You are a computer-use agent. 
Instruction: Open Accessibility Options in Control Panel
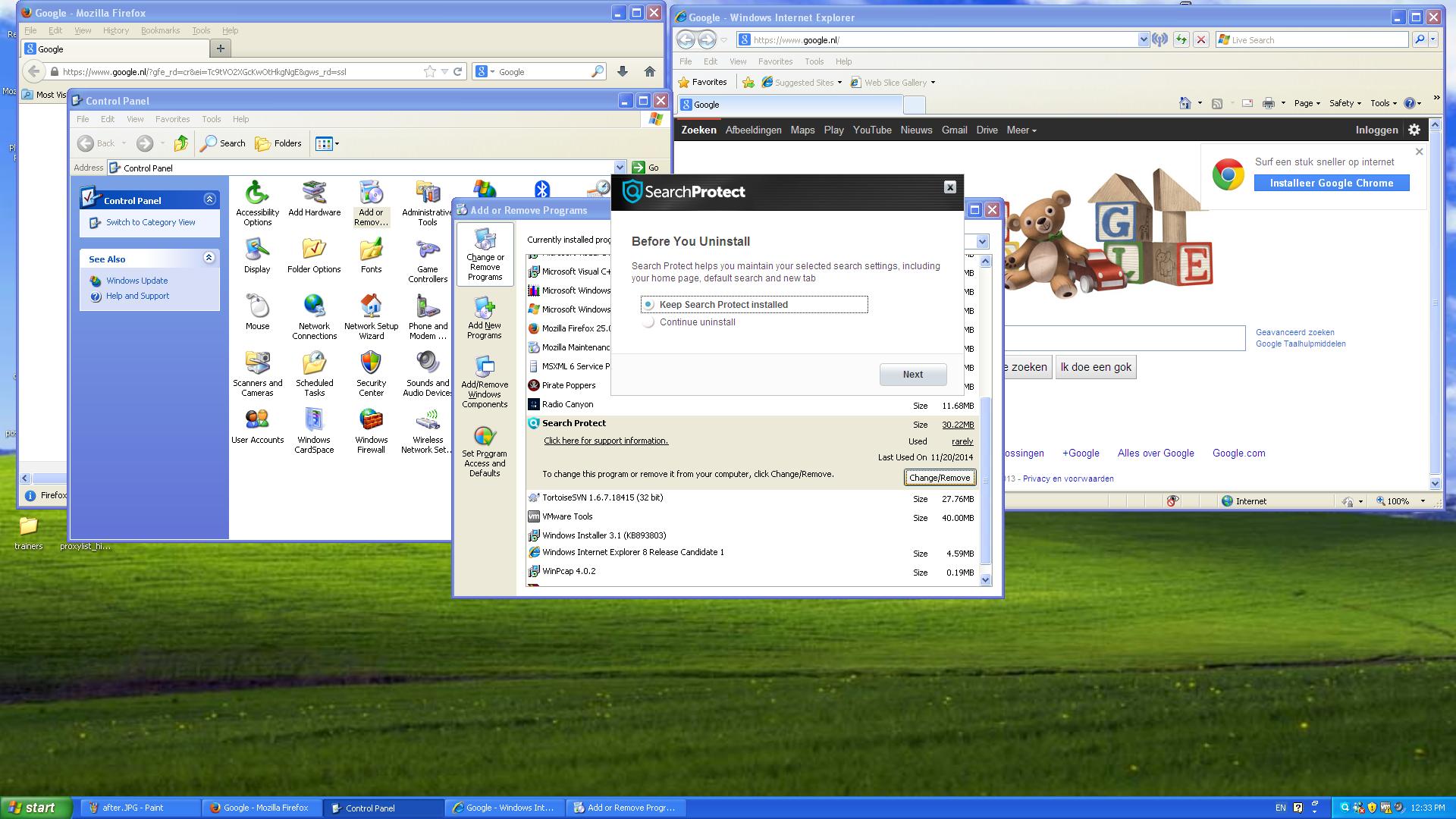[x=257, y=203]
